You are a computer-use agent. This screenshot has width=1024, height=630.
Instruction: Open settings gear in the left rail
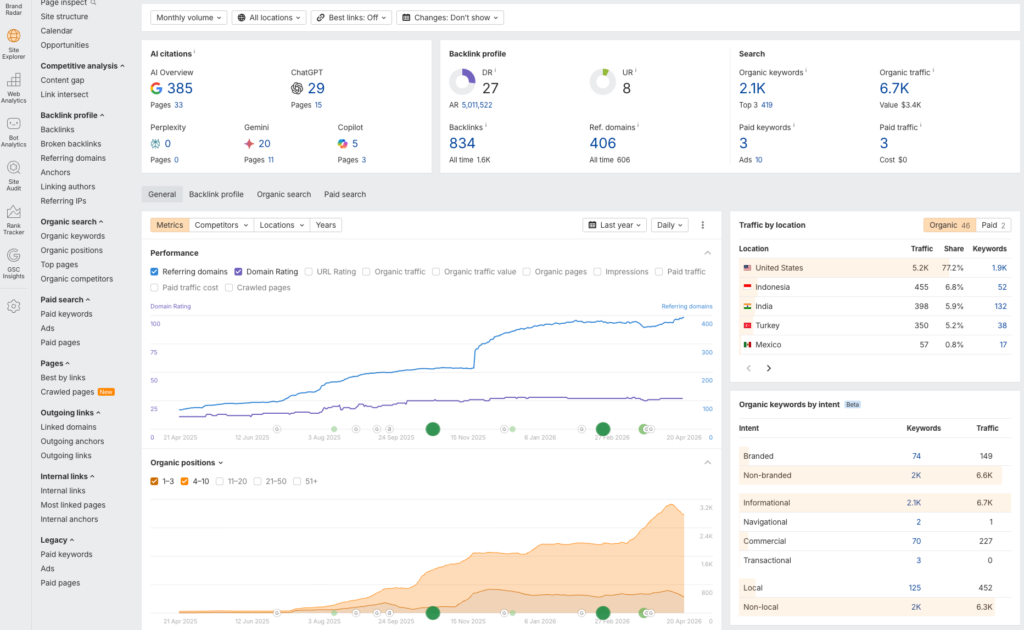click(13, 306)
